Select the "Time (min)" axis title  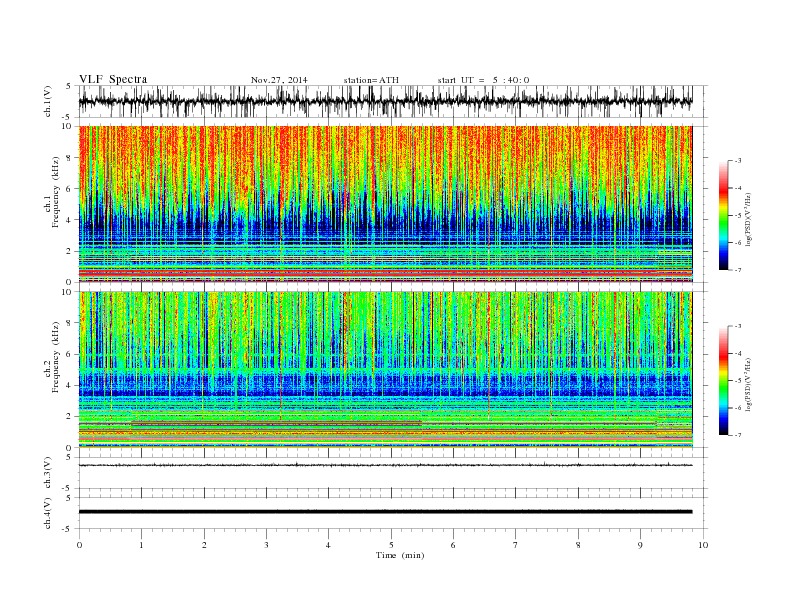[x=400, y=555]
